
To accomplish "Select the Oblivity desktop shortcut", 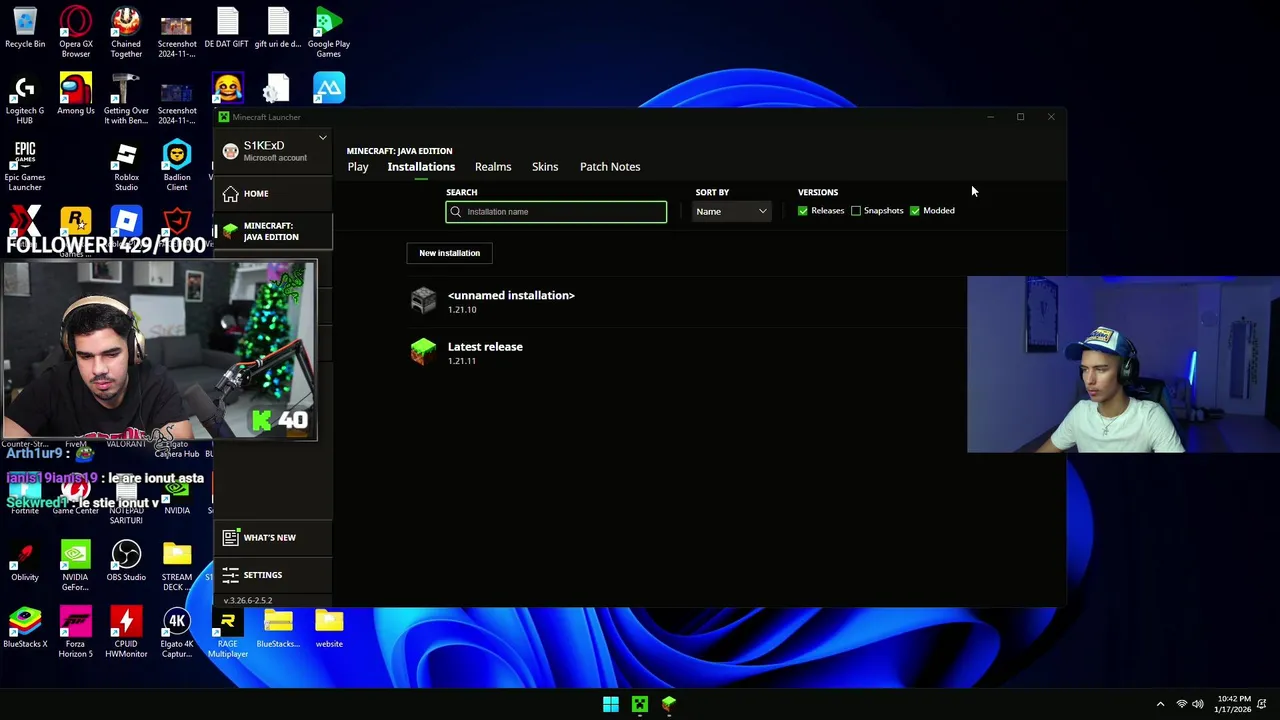I will [x=25, y=561].
